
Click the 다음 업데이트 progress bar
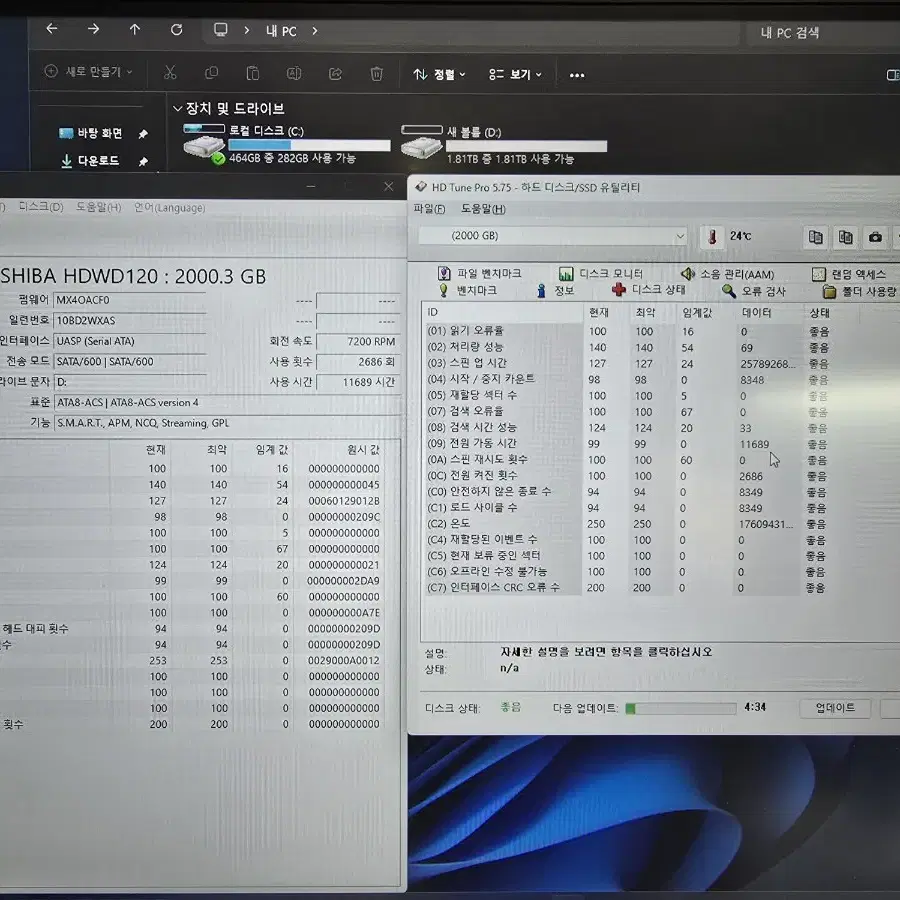pos(681,709)
